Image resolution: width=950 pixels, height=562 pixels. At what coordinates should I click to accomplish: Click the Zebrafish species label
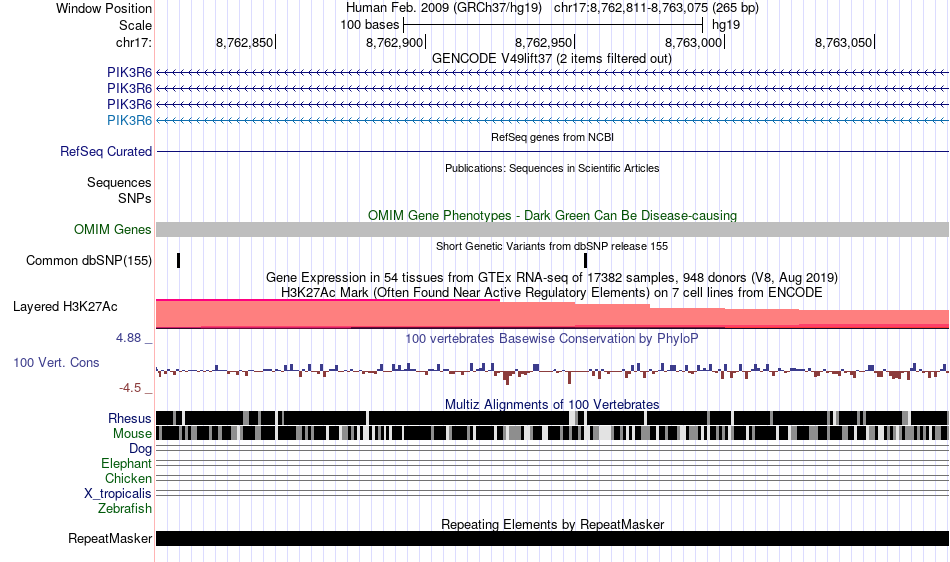(125, 509)
